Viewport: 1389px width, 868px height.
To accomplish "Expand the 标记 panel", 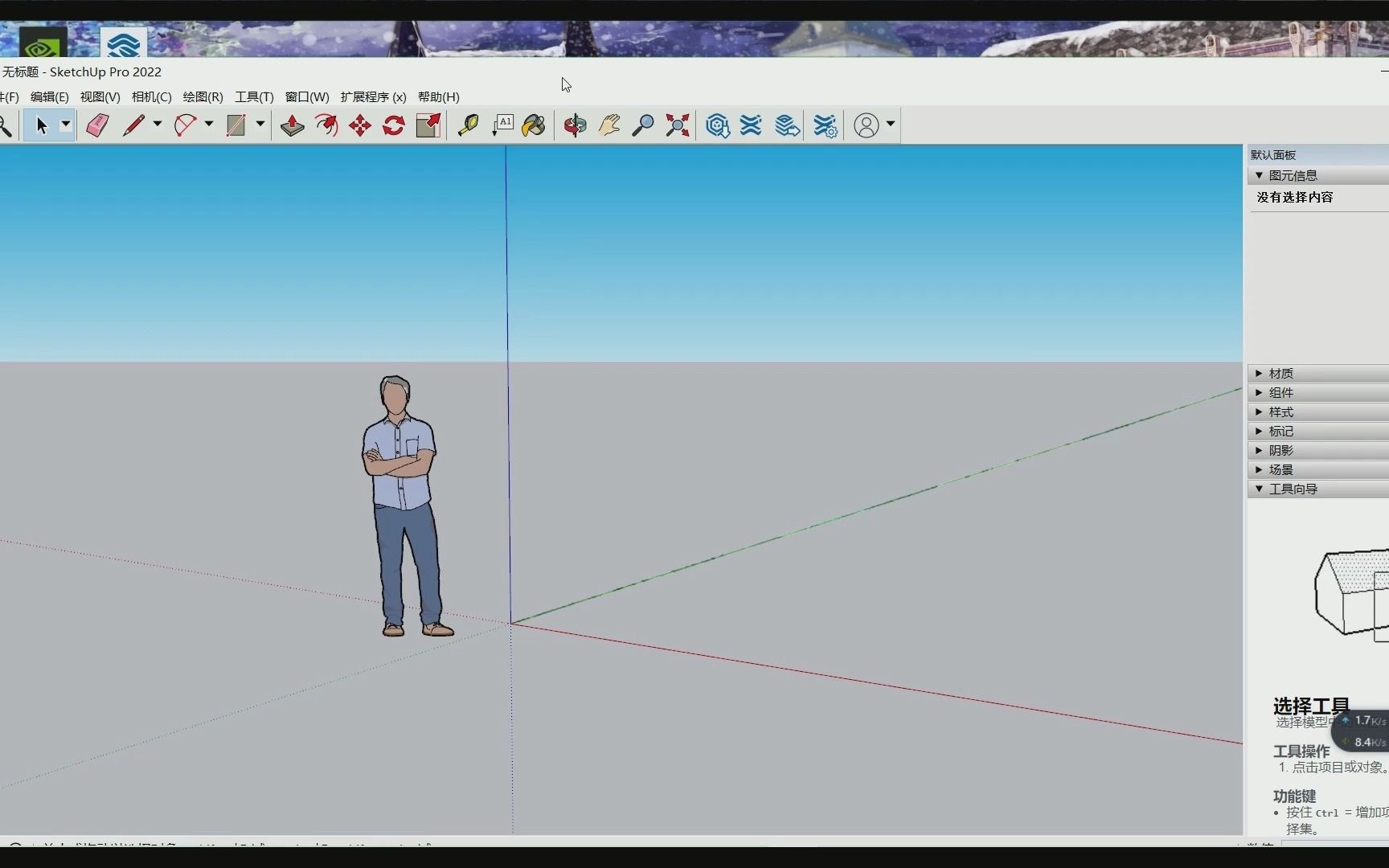I will pos(1318,431).
